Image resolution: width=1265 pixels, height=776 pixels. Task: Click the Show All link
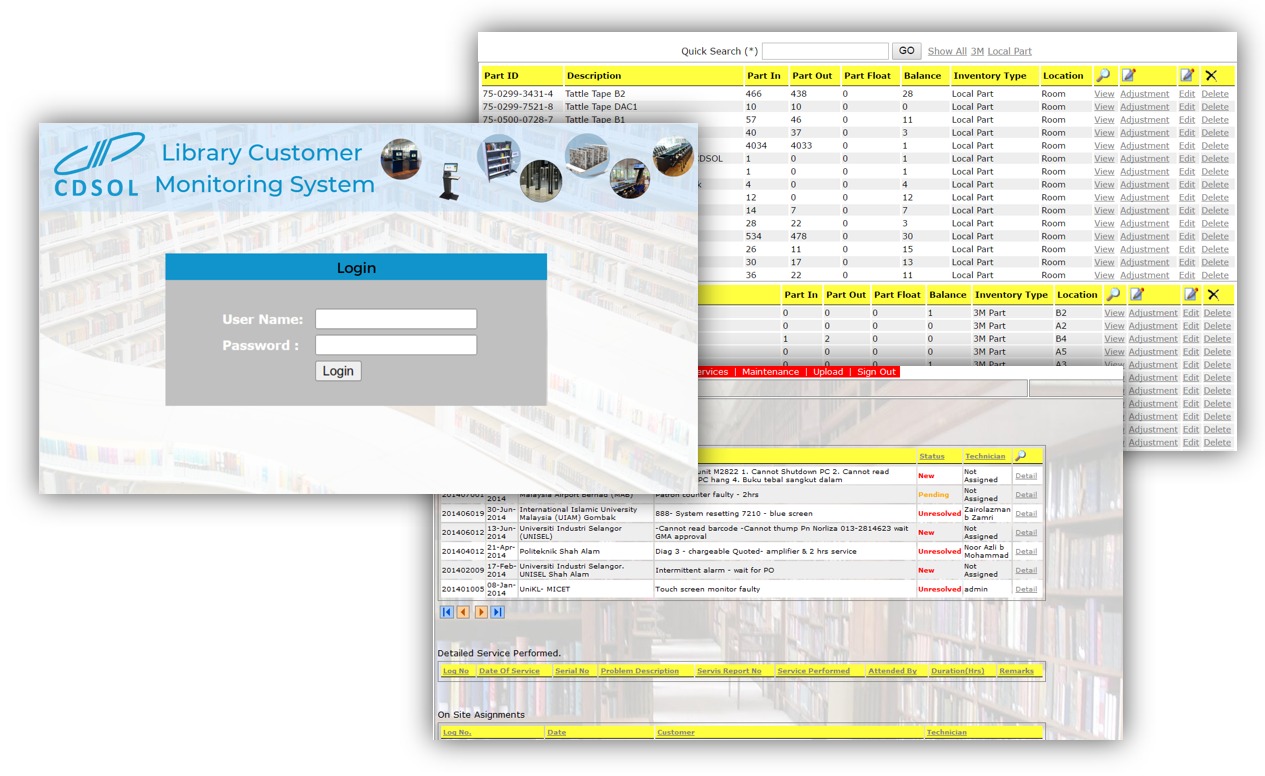tap(946, 51)
